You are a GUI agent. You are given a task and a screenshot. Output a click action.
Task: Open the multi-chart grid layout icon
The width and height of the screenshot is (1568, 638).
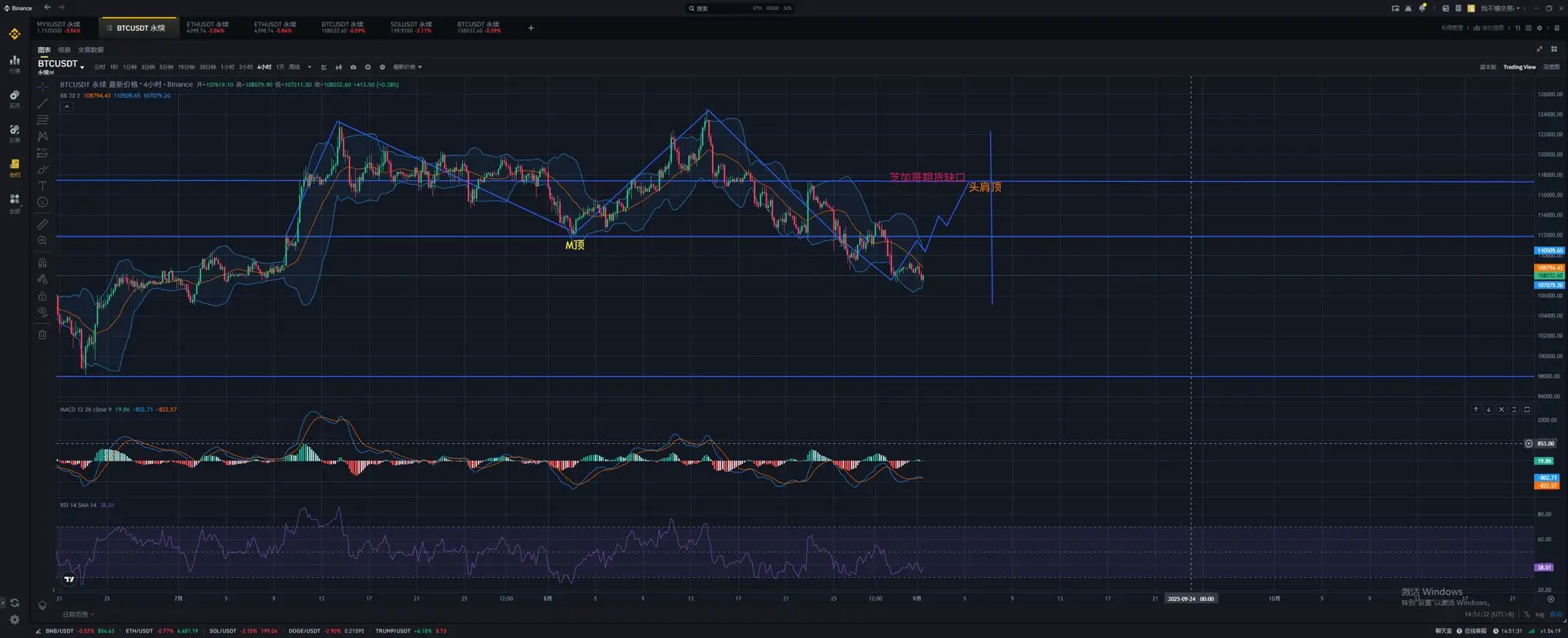[x=1554, y=49]
